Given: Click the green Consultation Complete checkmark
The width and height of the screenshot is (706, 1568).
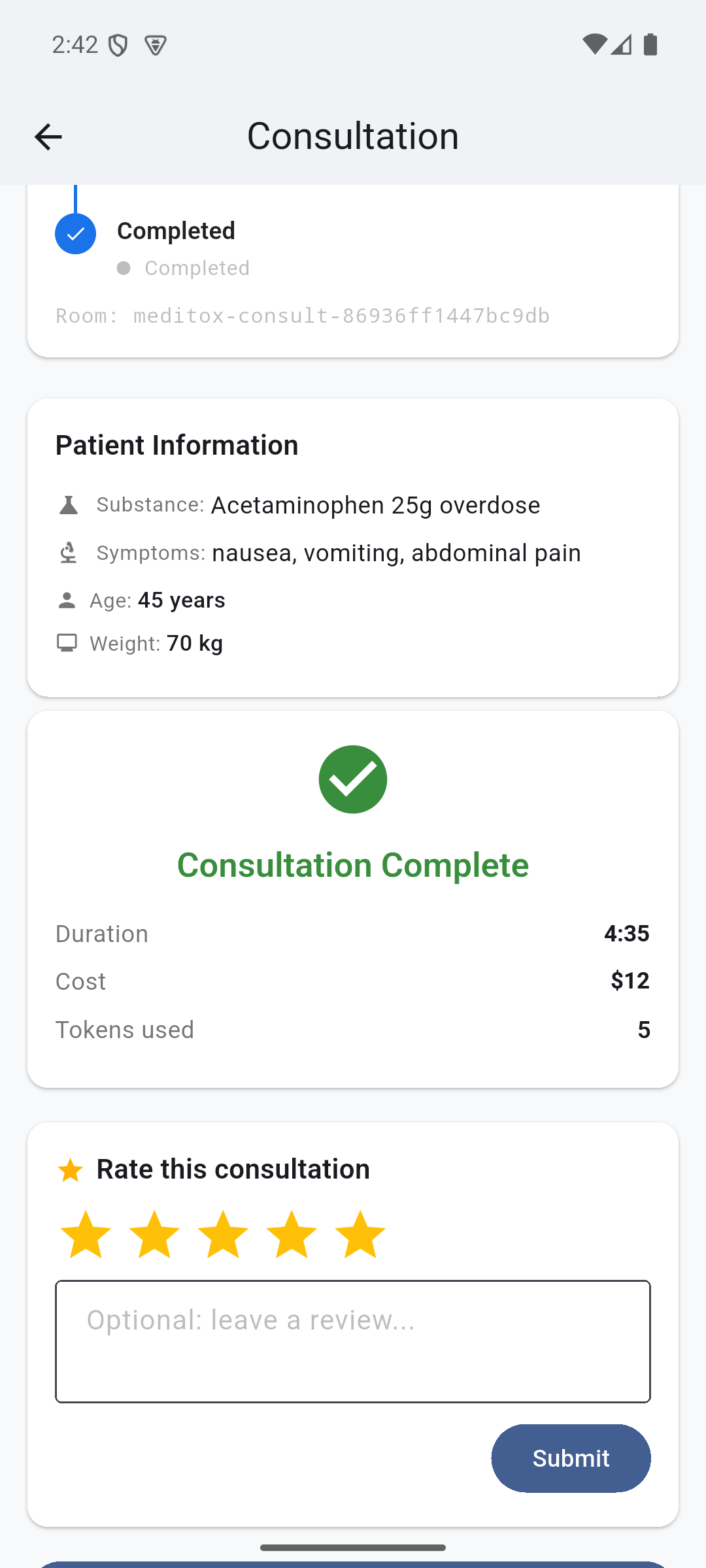Looking at the screenshot, I should coord(353,779).
